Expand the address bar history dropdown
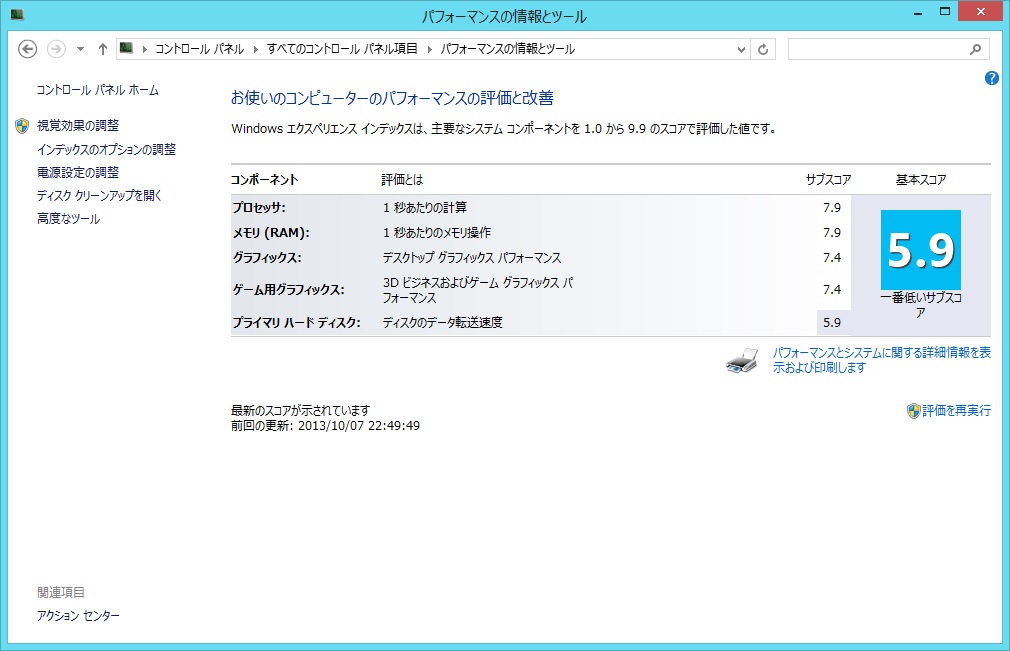Screen dimensions: 1010x651 [741, 49]
